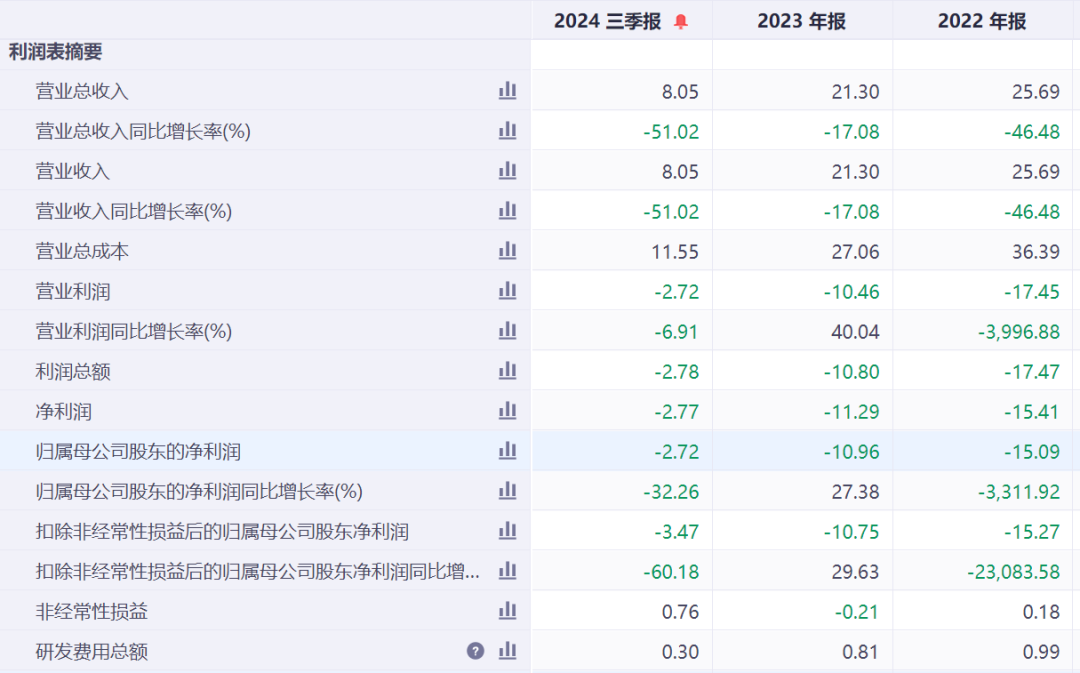
Task: Click the -51.02 value cell
Action: click(x=673, y=131)
